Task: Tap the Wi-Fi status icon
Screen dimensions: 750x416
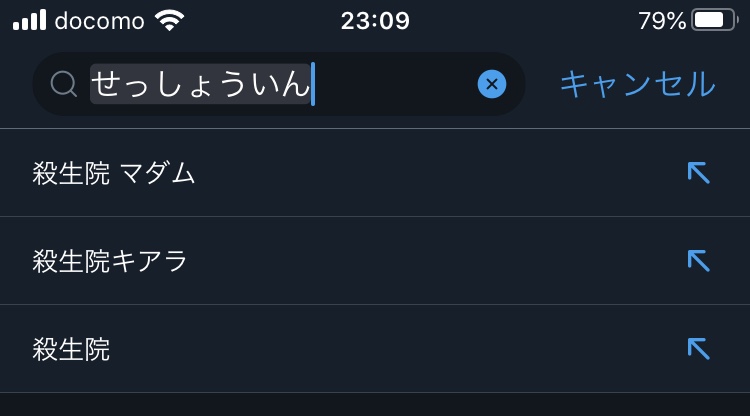Action: 169,21
